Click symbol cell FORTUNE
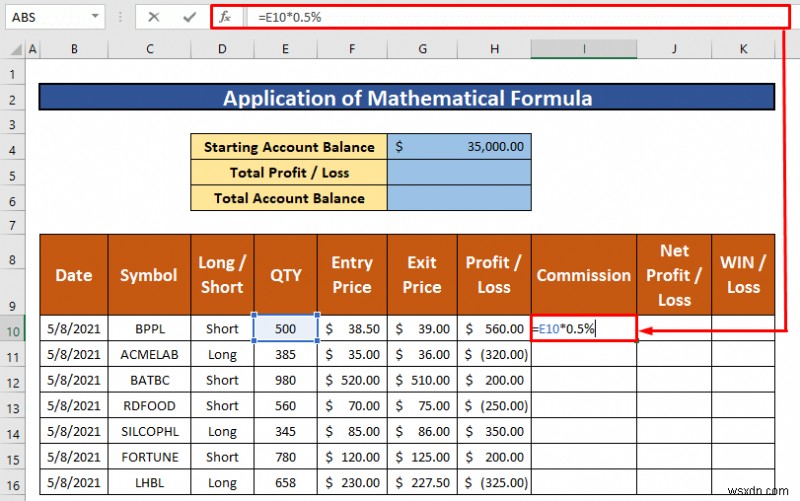800x501 pixels. click(149, 457)
